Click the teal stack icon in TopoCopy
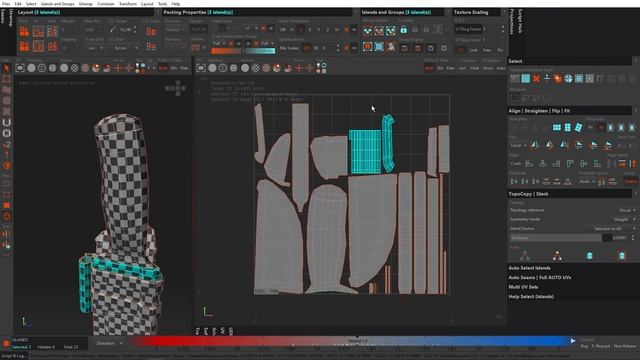This screenshot has height=360, width=640. pos(589,256)
